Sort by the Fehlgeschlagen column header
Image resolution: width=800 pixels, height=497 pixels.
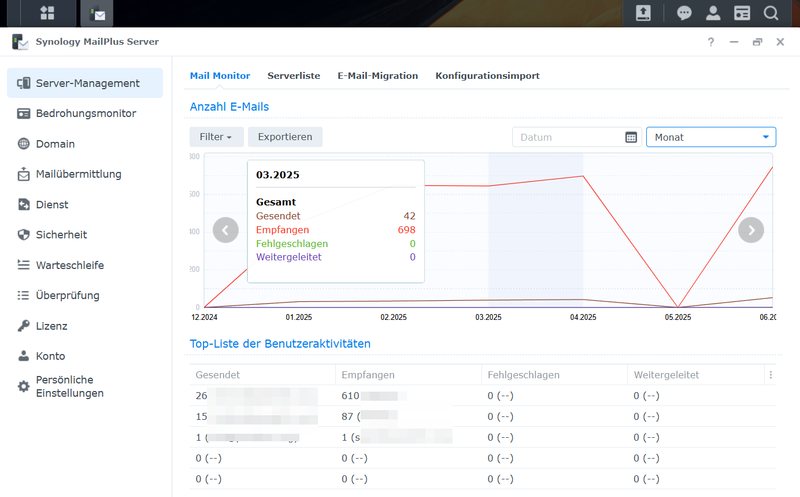pos(554,375)
